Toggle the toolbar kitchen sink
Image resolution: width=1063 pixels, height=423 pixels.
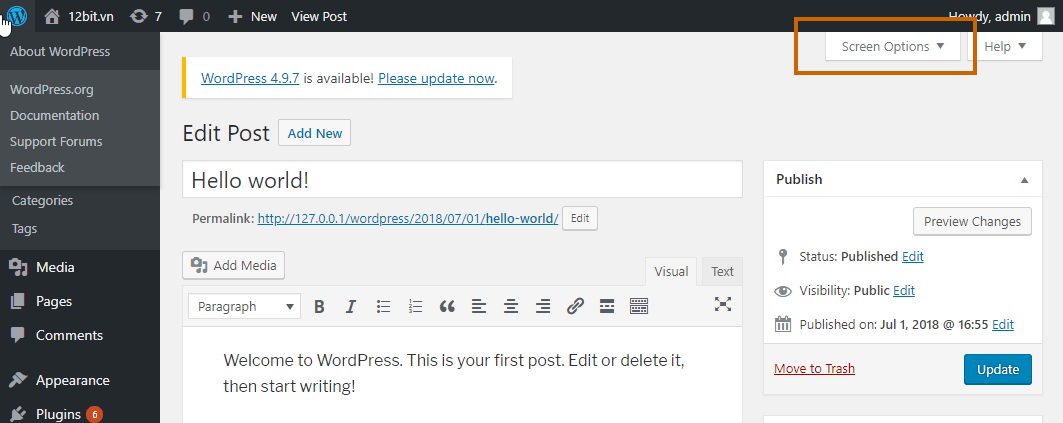(x=639, y=306)
